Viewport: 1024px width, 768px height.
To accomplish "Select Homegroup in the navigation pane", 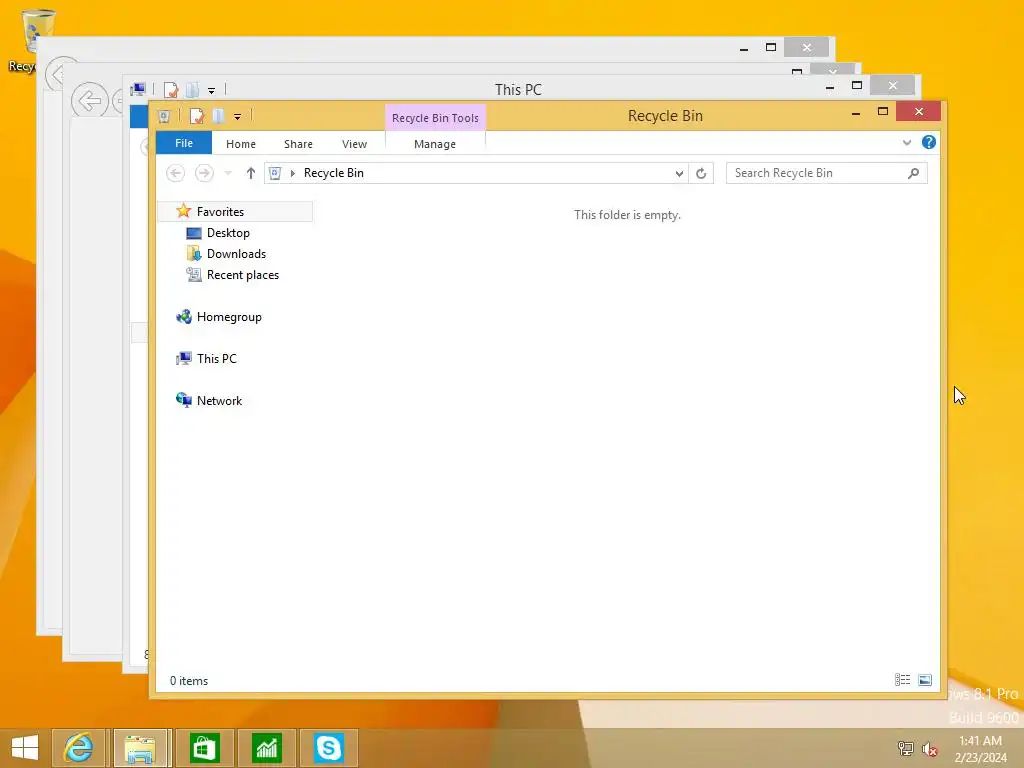I will point(229,317).
